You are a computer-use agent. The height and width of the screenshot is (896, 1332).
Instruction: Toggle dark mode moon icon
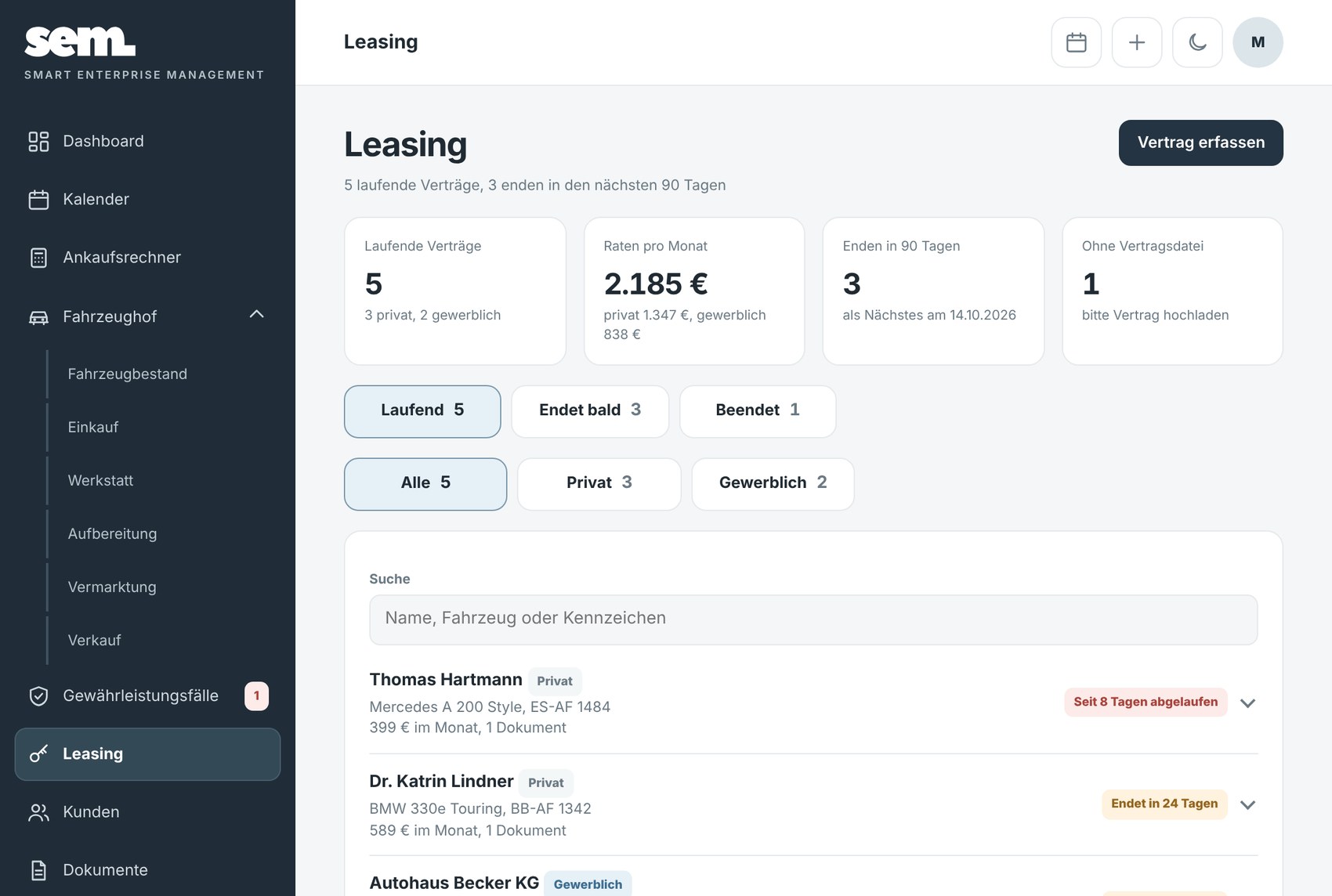[1197, 42]
